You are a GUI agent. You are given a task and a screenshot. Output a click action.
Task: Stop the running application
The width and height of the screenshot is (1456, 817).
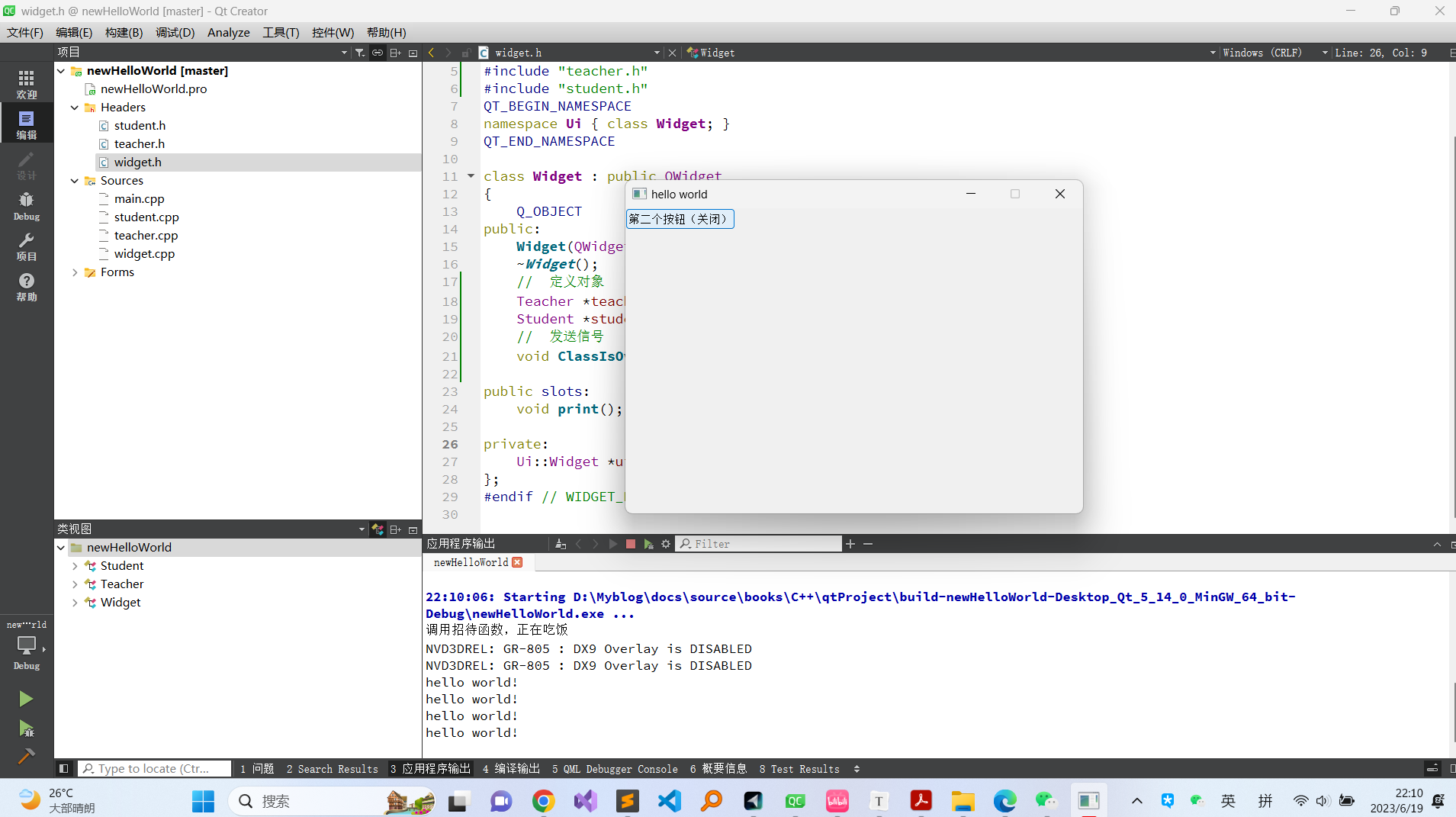(631, 544)
